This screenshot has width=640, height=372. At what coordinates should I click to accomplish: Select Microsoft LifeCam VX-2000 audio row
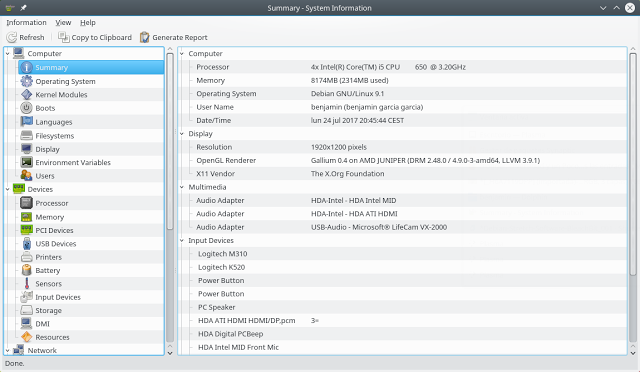coord(402,227)
